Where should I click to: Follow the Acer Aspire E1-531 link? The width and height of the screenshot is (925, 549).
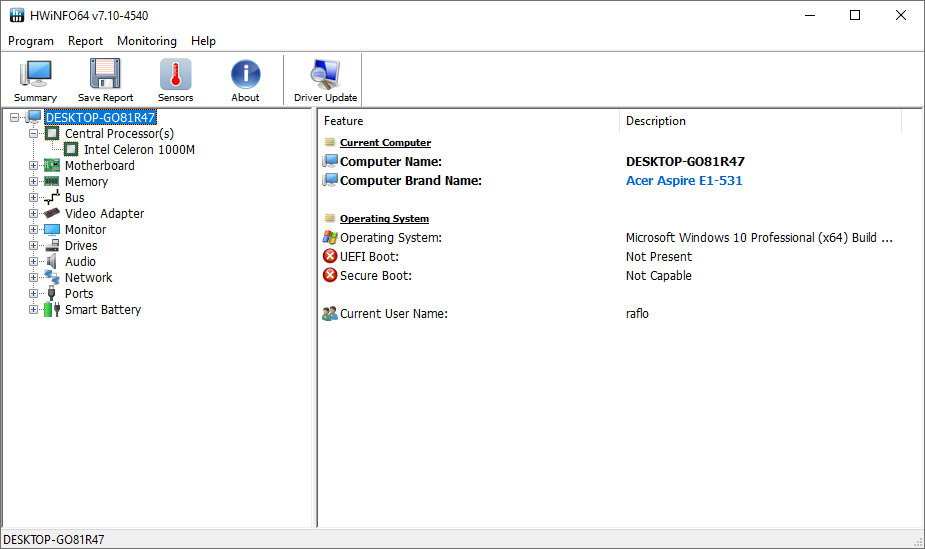coord(684,180)
